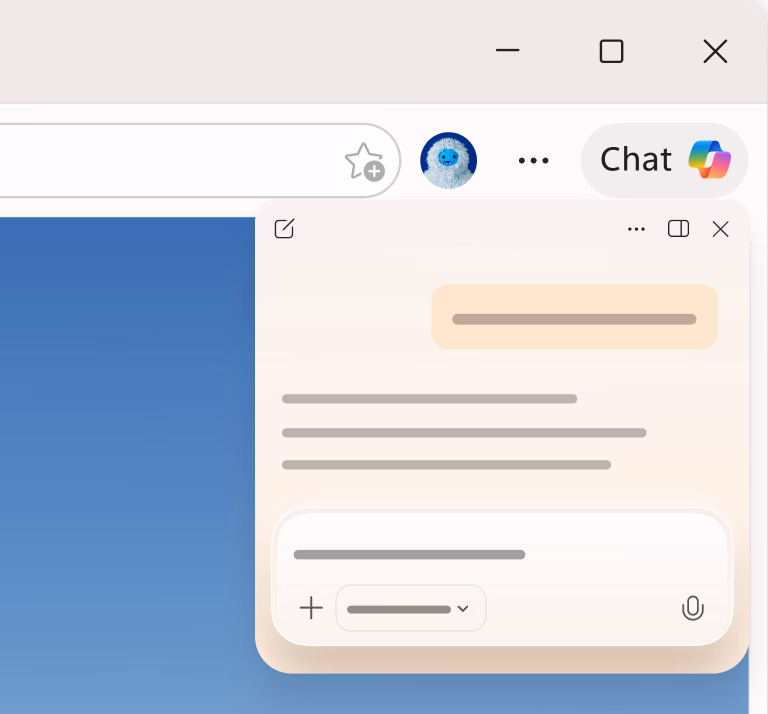Screen dimensions: 768x714
Task: Click the plus icon to add attachment
Action: (311, 608)
